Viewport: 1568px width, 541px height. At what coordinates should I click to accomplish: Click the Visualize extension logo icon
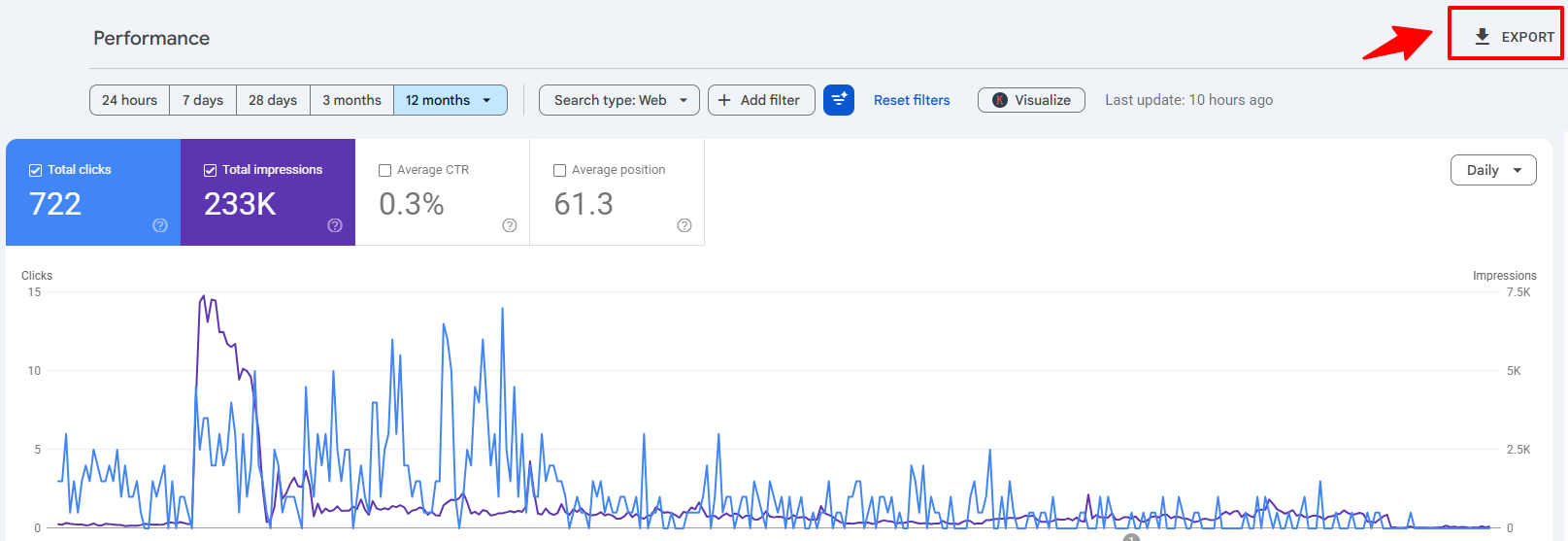point(1000,100)
